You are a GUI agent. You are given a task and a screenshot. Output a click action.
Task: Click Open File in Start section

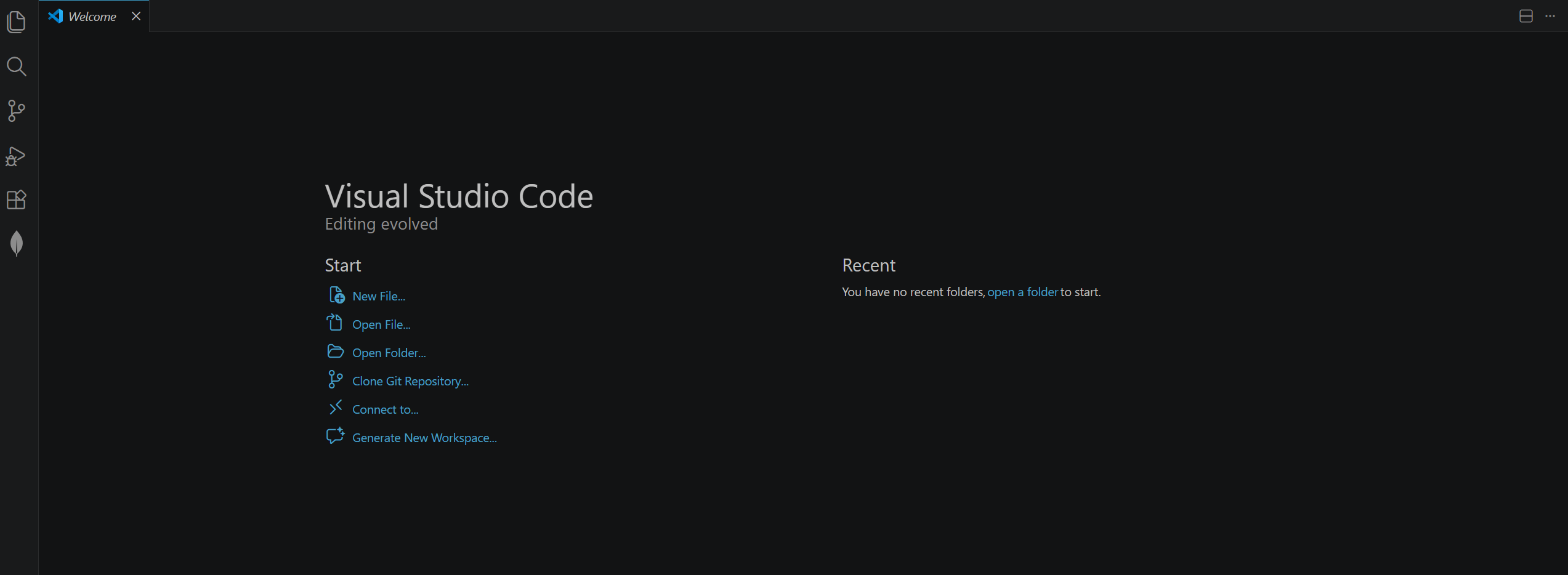[x=381, y=324]
